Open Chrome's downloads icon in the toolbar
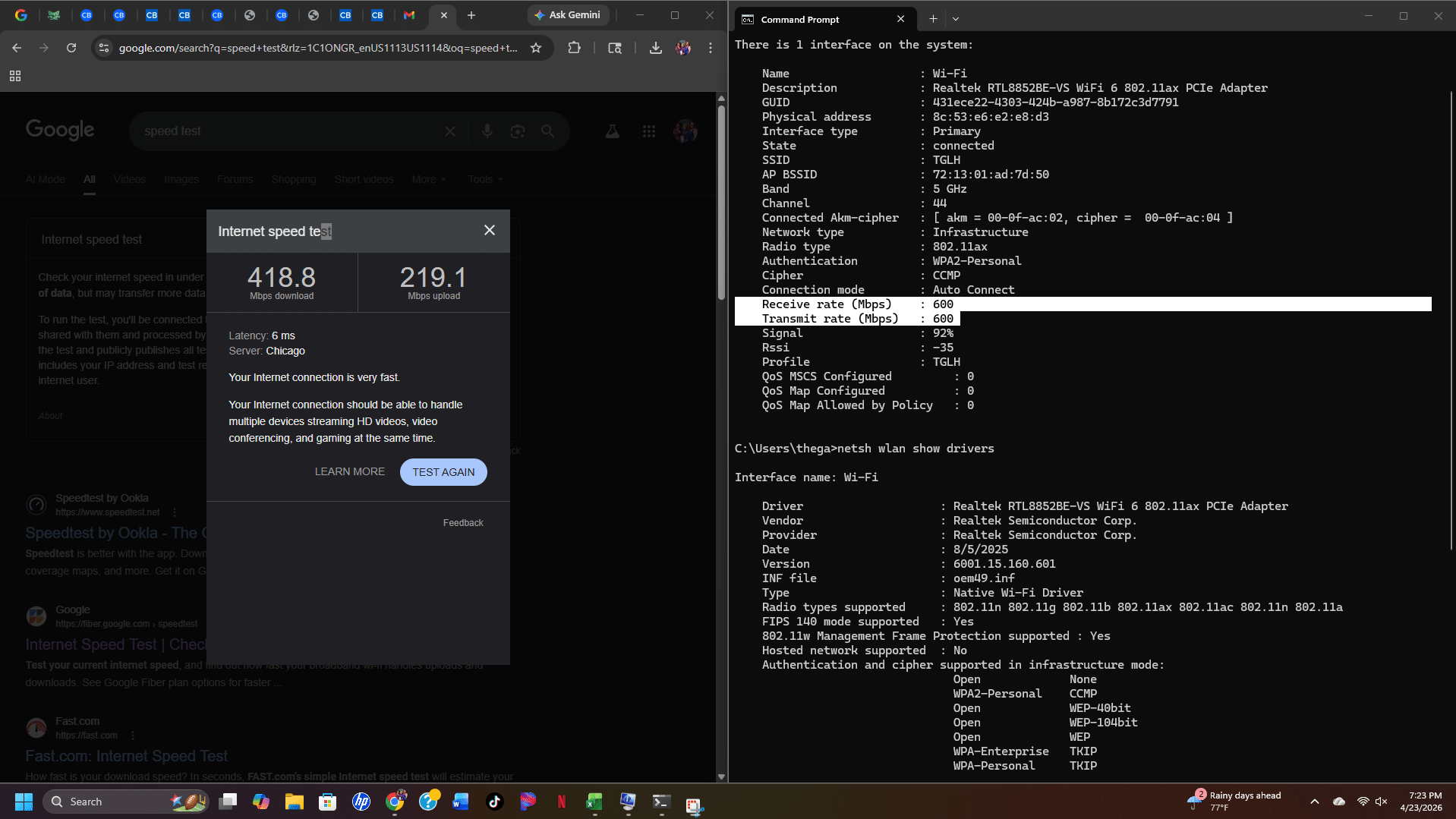The width and height of the screenshot is (1456, 819). point(654,48)
